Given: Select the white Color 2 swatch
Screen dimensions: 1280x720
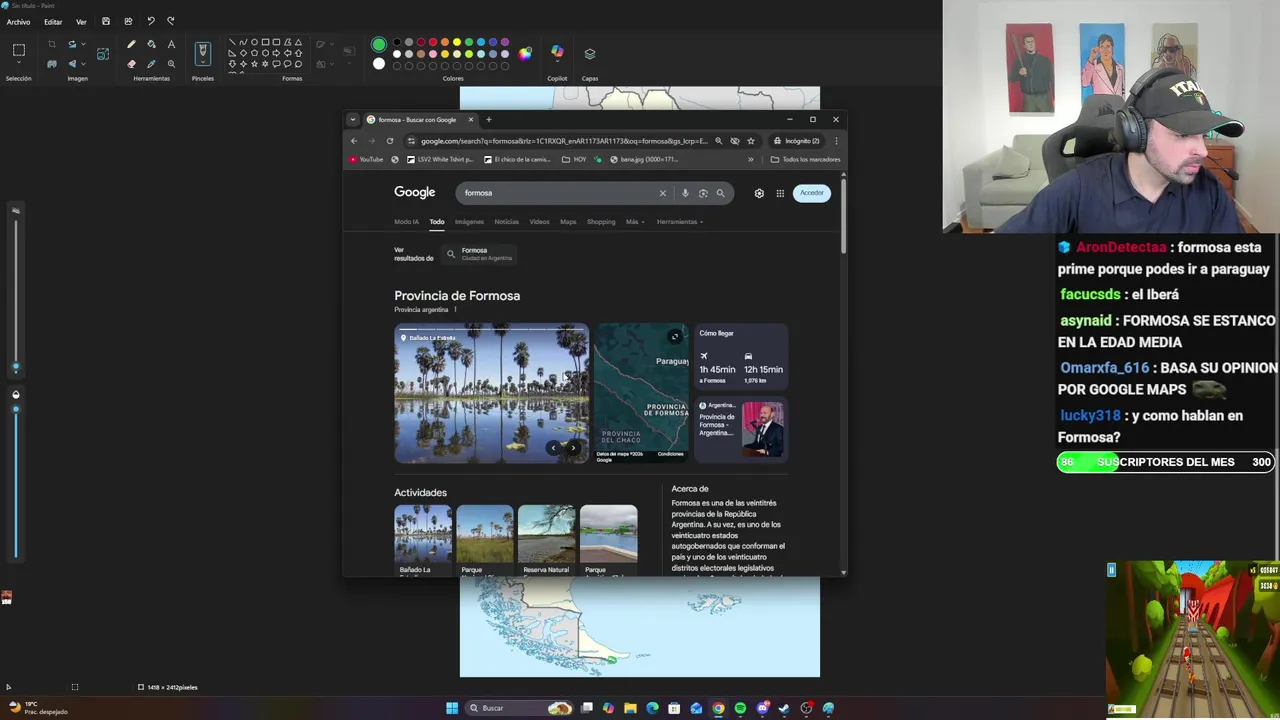Looking at the screenshot, I should (x=379, y=64).
